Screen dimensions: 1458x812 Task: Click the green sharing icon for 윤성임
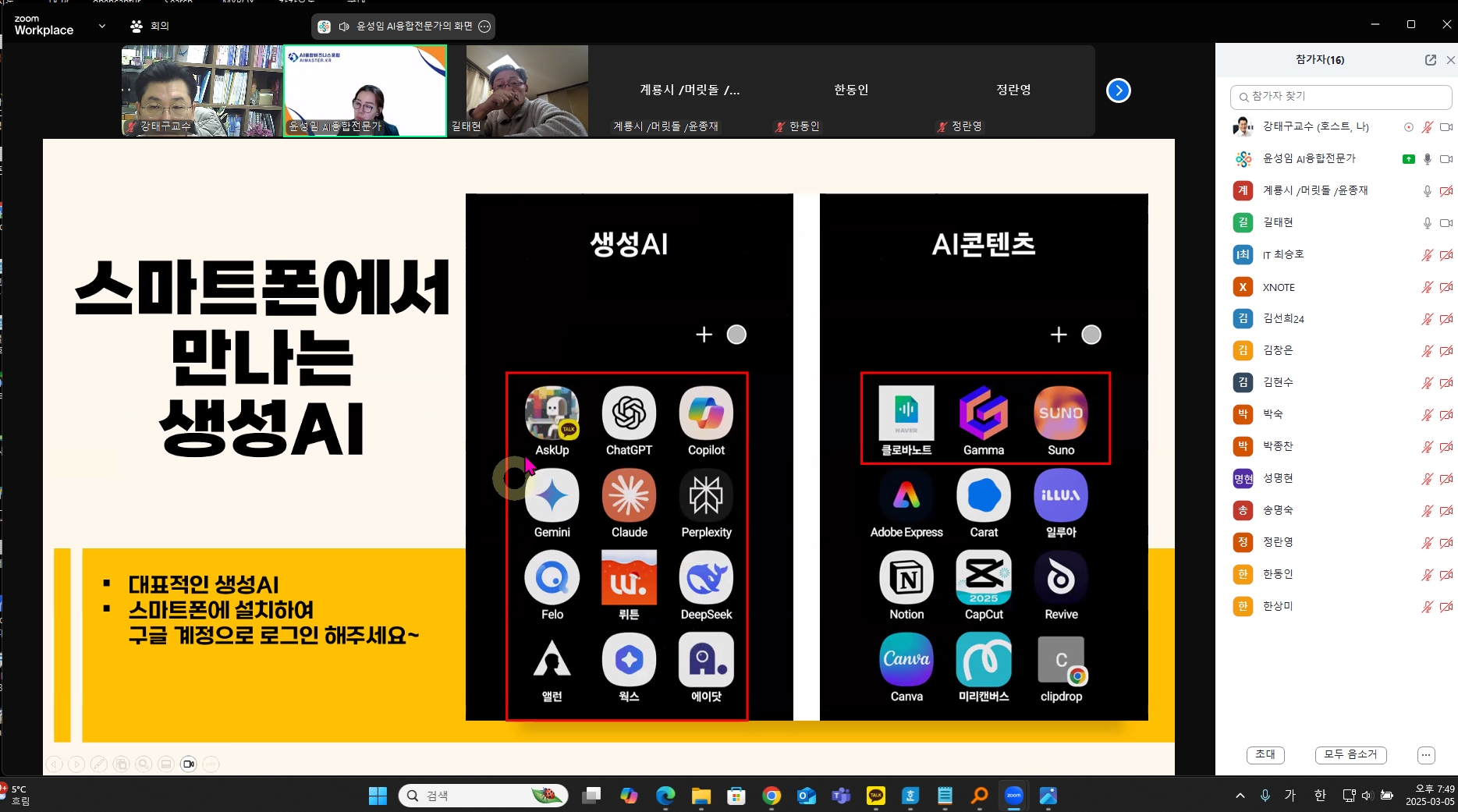pyautogui.click(x=1409, y=159)
